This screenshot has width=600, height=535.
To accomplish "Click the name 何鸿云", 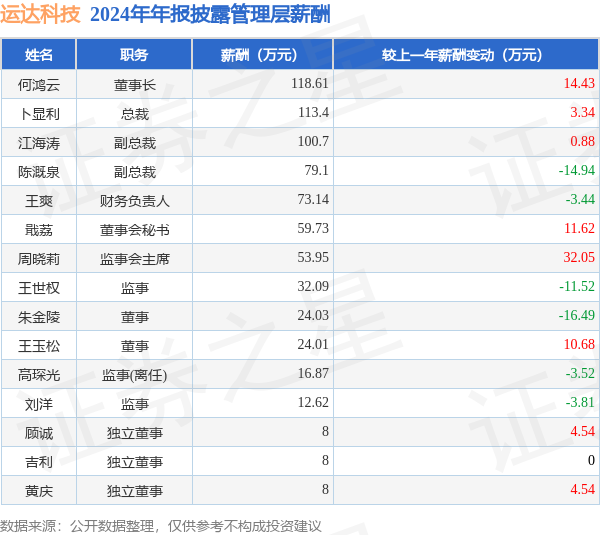I will point(39,85).
